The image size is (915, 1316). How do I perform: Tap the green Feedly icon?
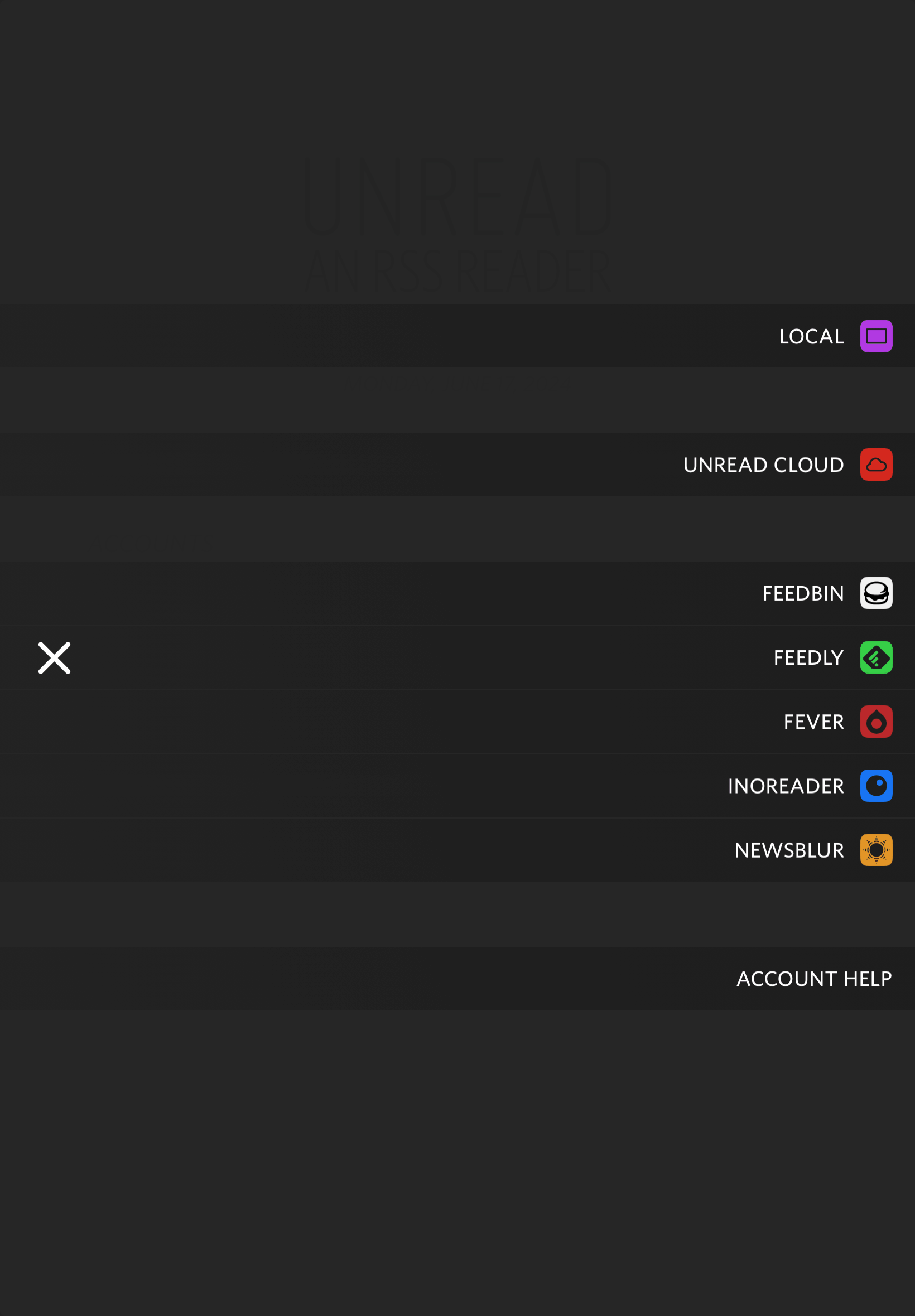coord(876,657)
